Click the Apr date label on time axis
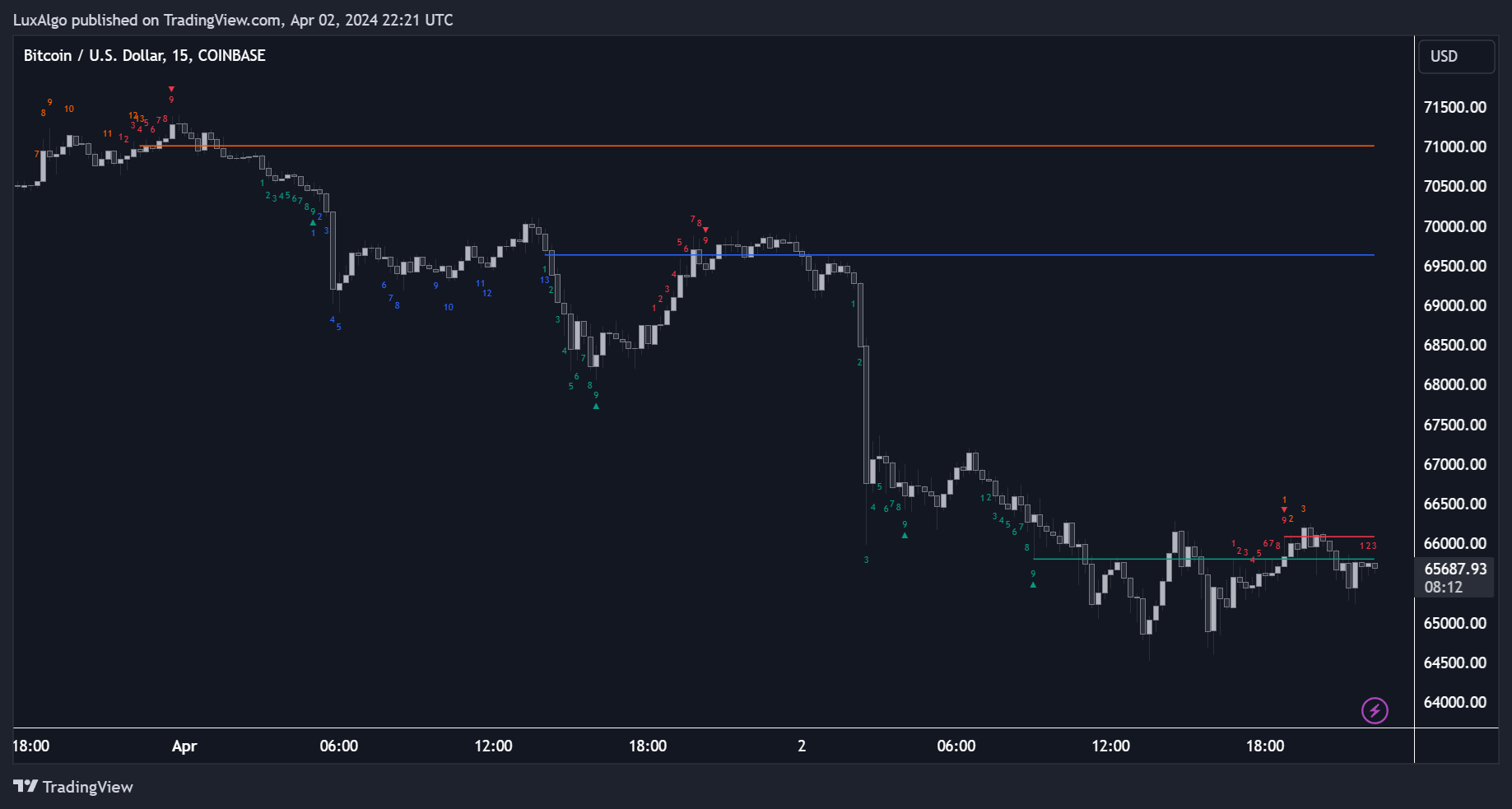This screenshot has width=1512, height=809. click(x=184, y=746)
